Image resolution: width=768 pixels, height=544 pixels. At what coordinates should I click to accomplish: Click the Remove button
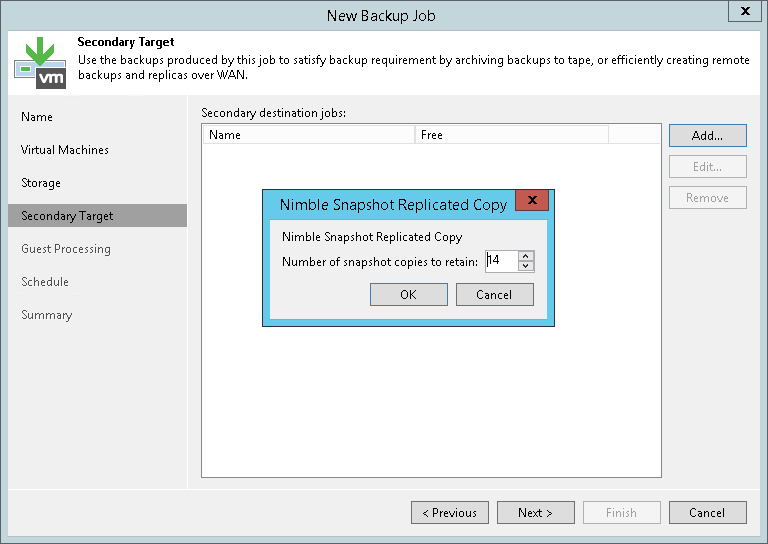[x=708, y=198]
